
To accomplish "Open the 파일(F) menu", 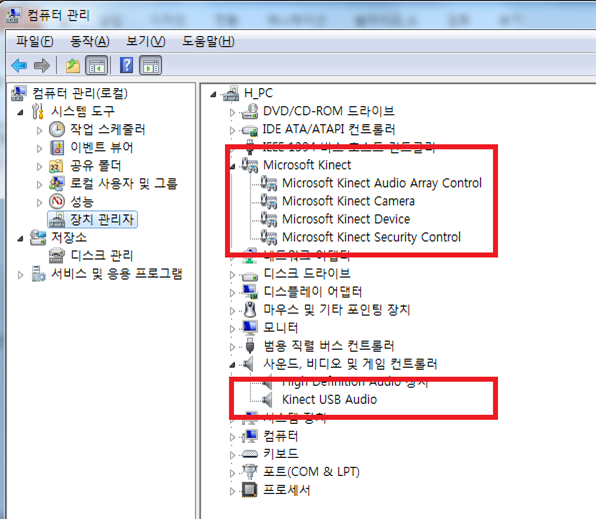I will click(35, 41).
